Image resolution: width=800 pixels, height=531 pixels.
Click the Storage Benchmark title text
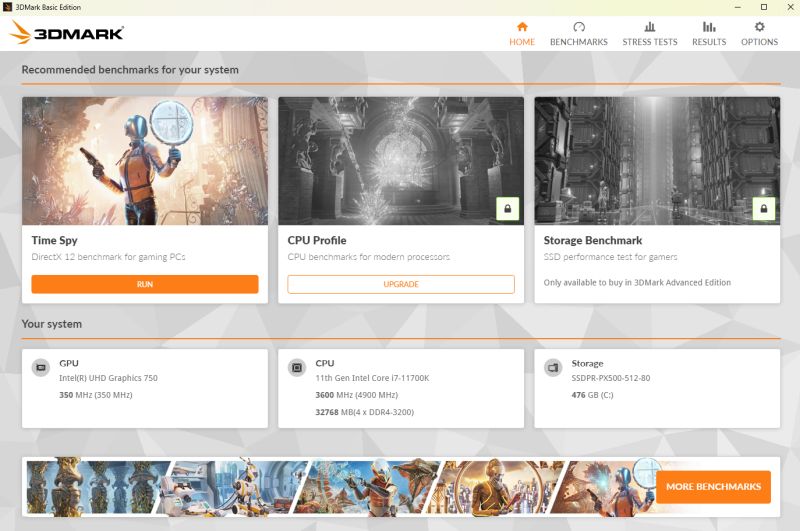coord(593,240)
